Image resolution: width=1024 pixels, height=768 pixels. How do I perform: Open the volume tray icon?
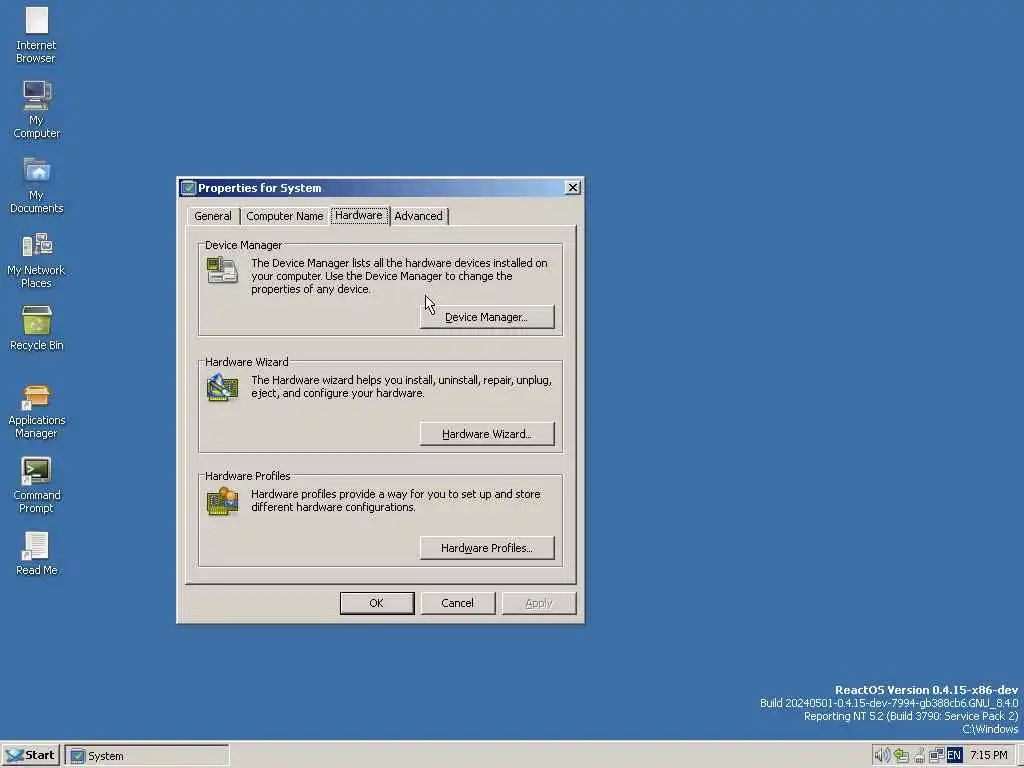[x=883, y=755]
